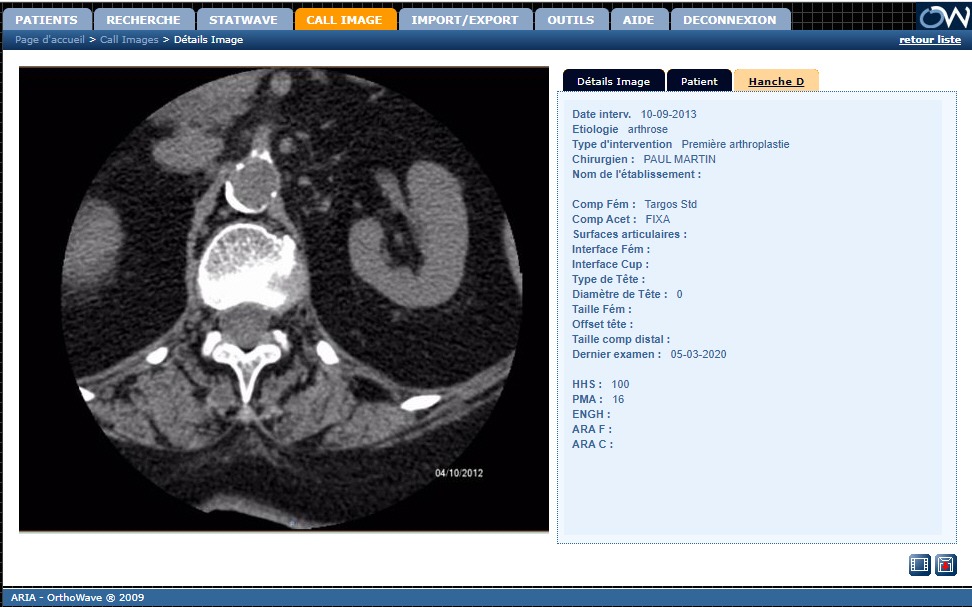Viewport: 972px width, 607px height.
Task: Click the CT scan image
Action: coord(284,299)
